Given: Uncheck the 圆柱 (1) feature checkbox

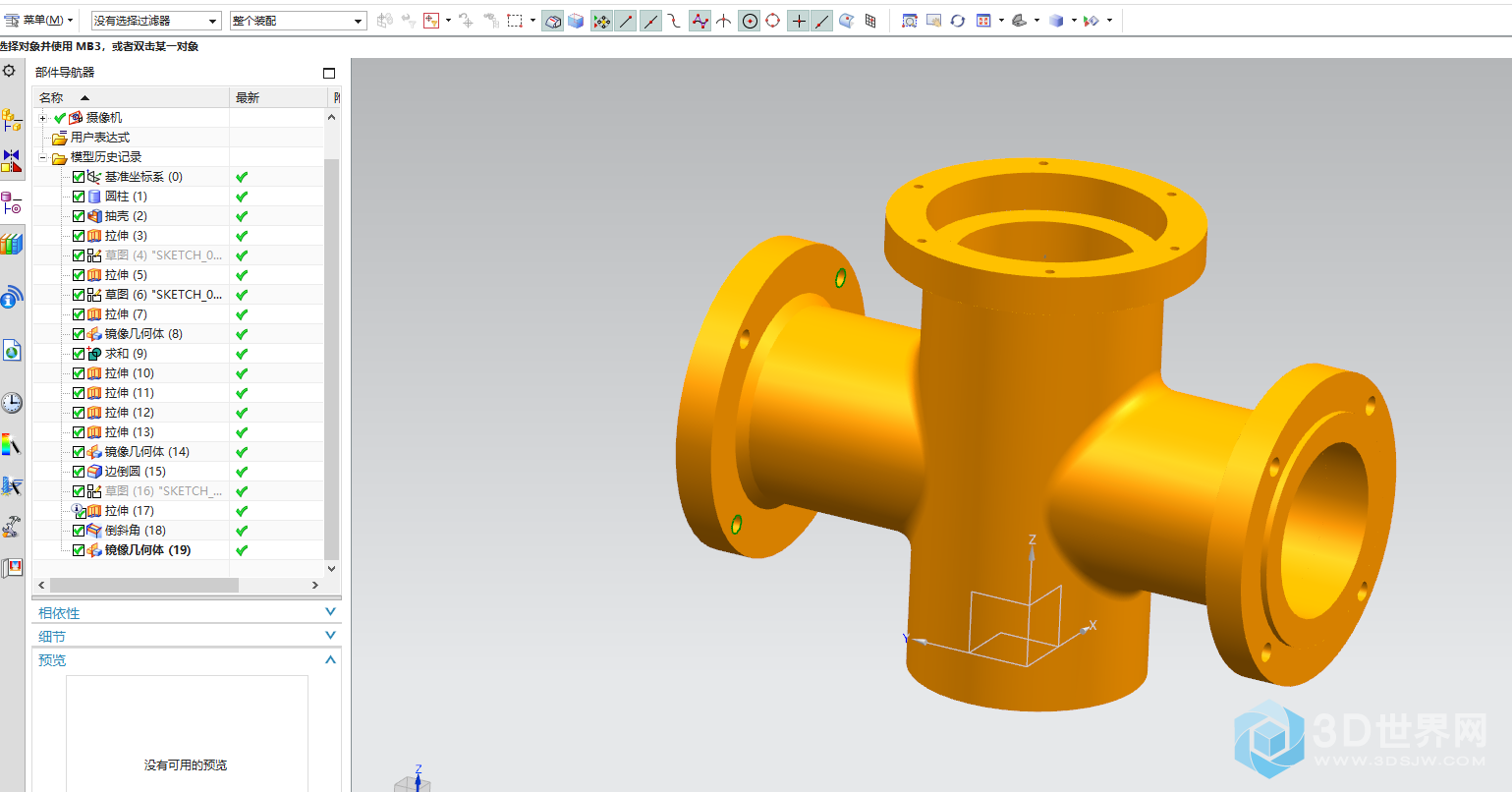Looking at the screenshot, I should (x=79, y=197).
